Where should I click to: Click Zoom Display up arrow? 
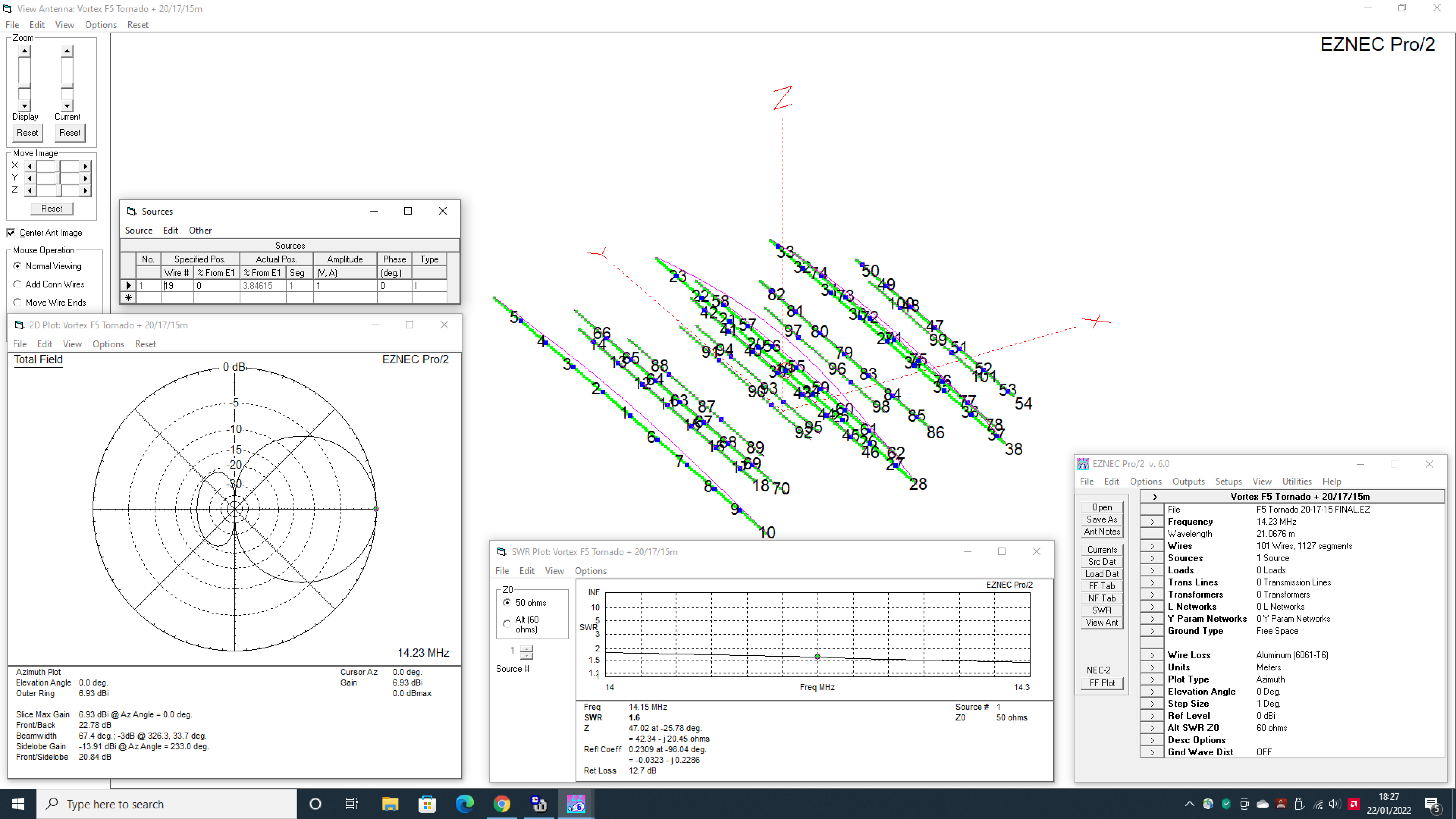(24, 51)
